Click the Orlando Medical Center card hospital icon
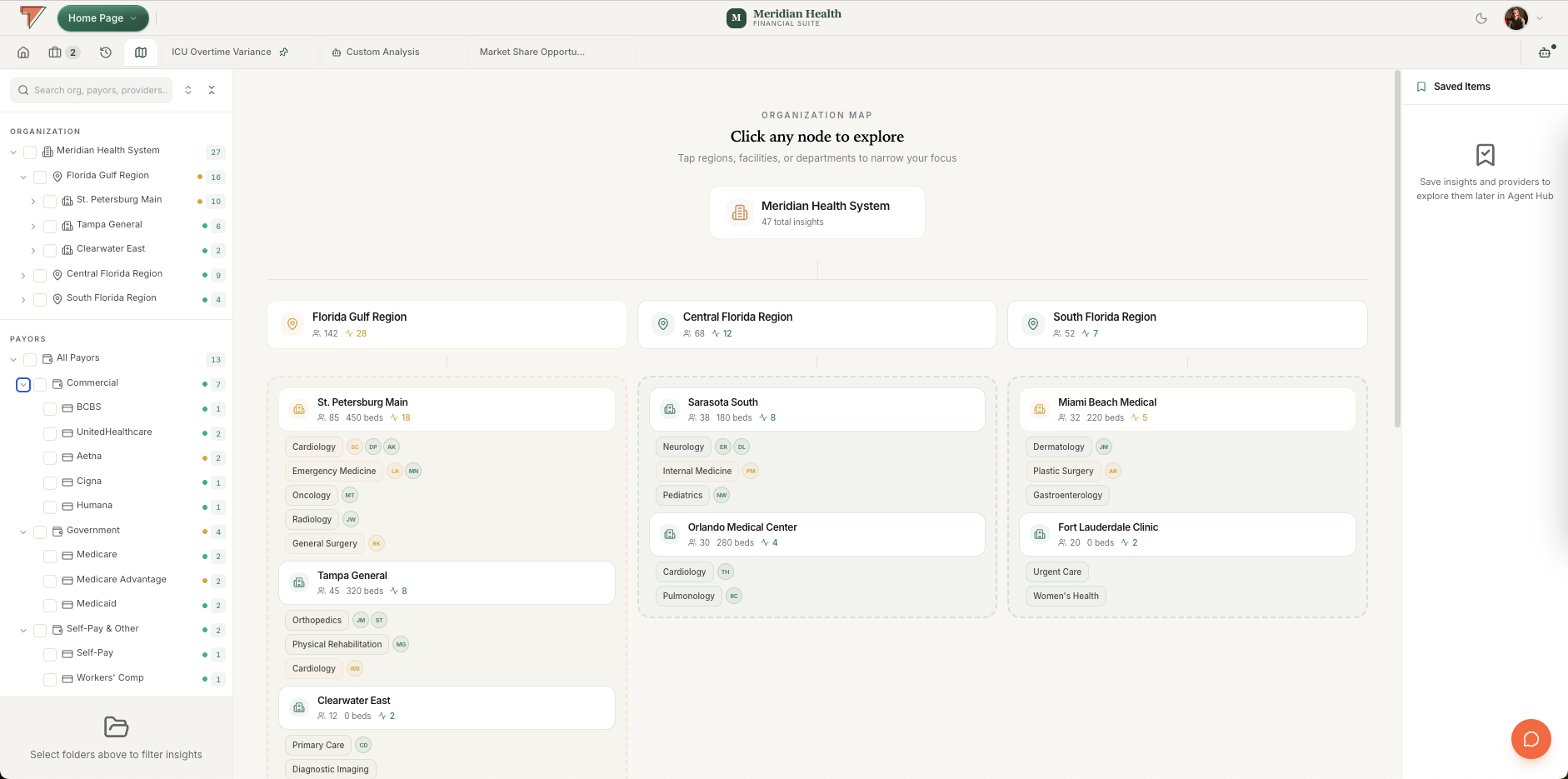The width and height of the screenshot is (1568, 779). [670, 534]
